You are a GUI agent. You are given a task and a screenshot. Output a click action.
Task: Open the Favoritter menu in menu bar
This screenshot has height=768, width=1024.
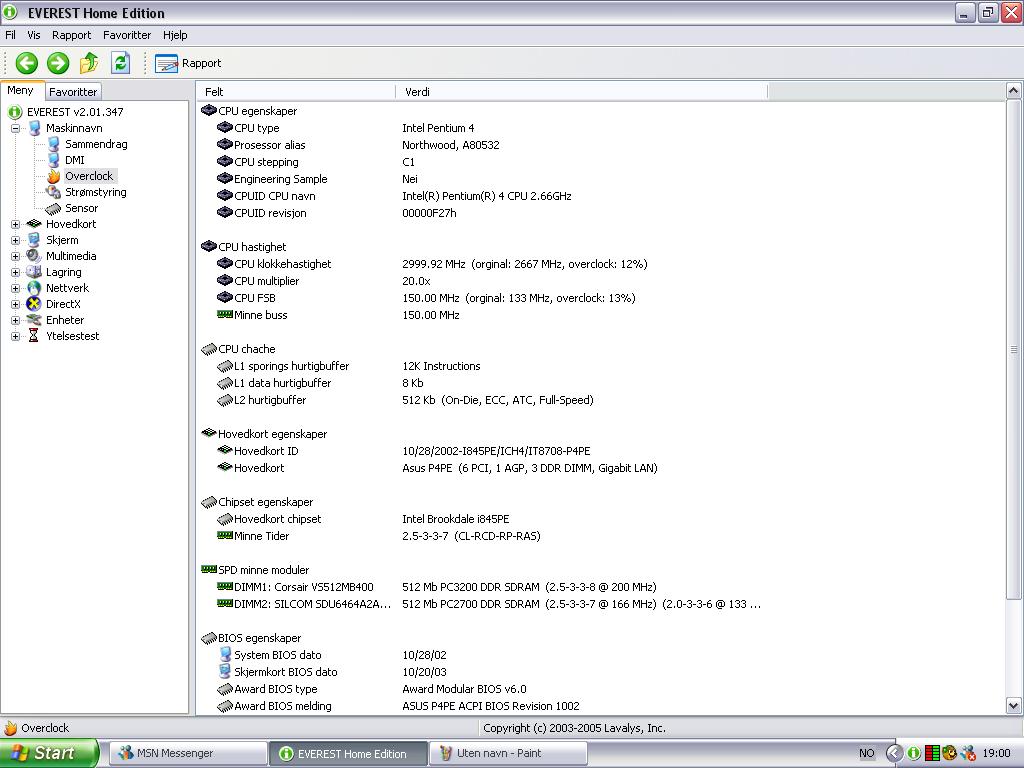[127, 35]
